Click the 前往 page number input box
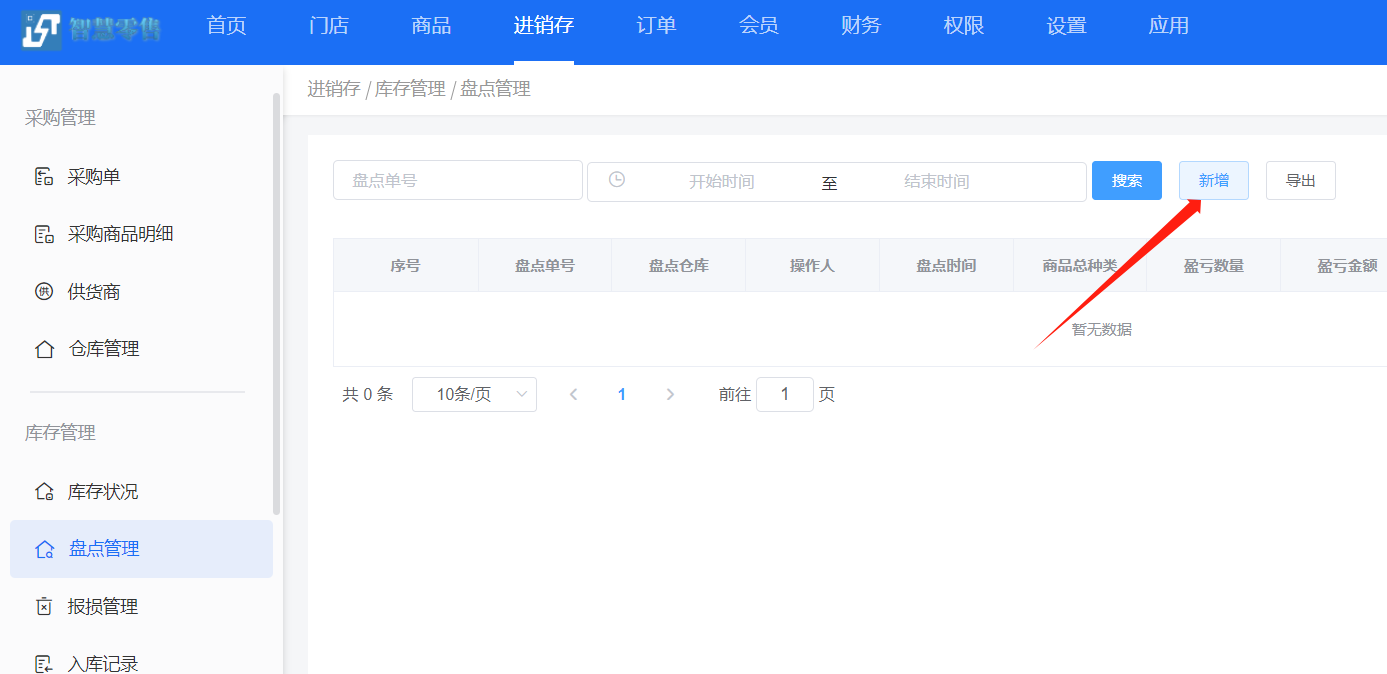This screenshot has width=1387, height=674. point(784,395)
